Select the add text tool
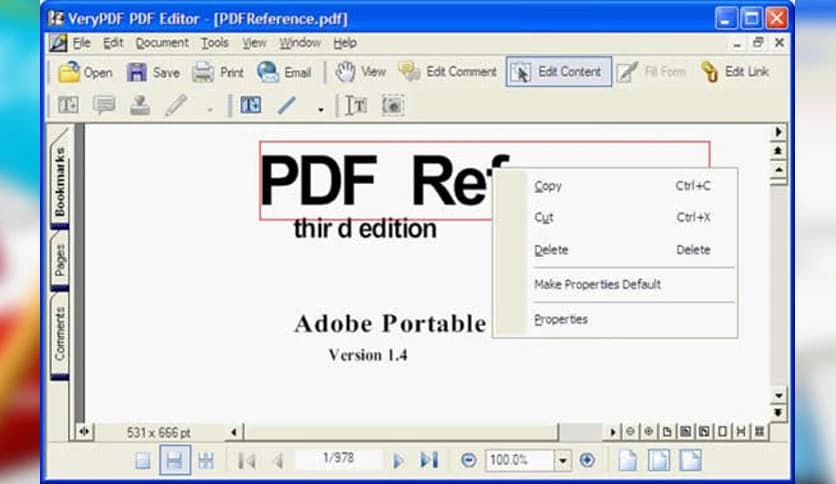Image resolution: width=836 pixels, height=484 pixels. click(356, 106)
